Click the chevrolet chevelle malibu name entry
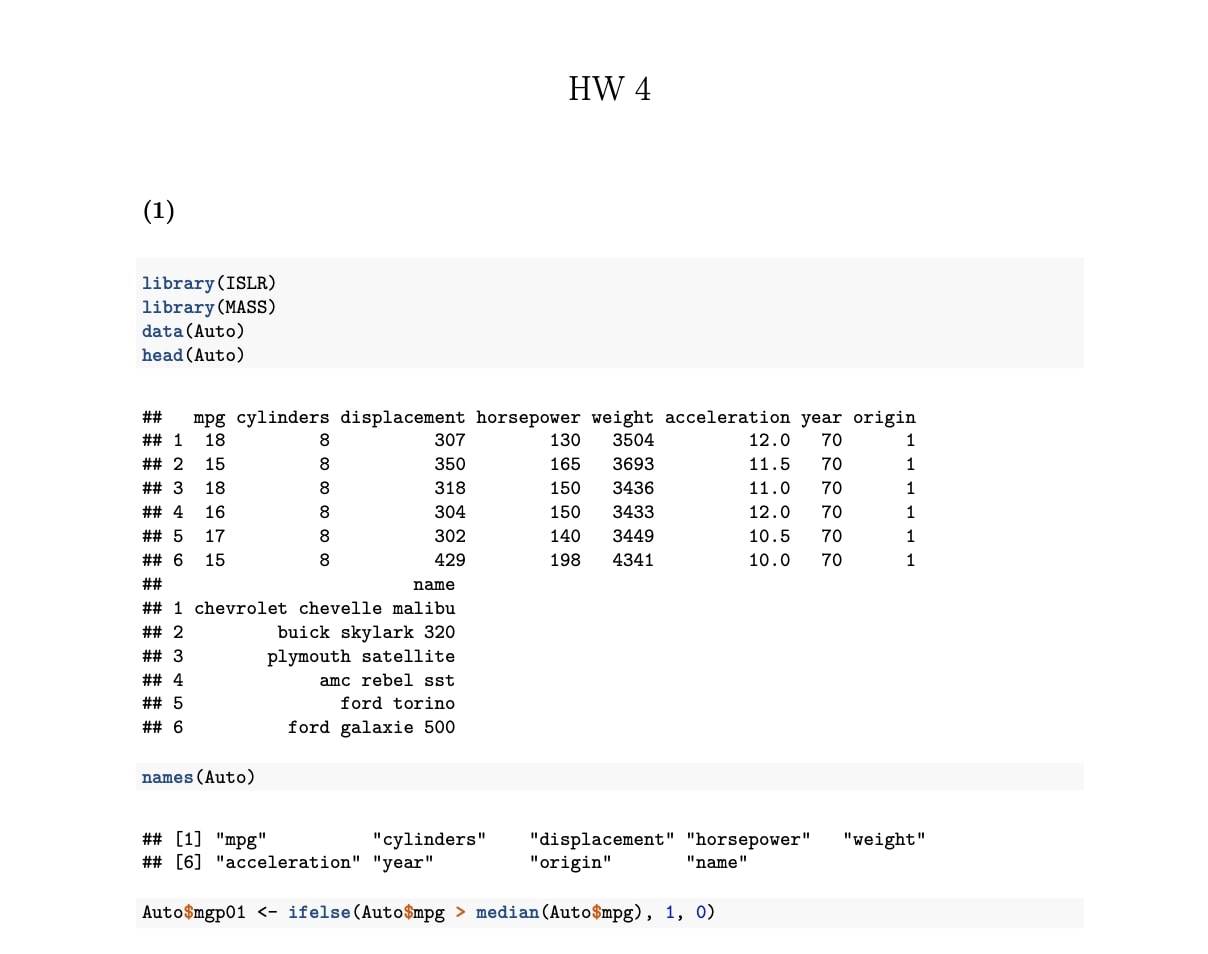Image resolution: width=1208 pixels, height=954 pixels. point(324,608)
